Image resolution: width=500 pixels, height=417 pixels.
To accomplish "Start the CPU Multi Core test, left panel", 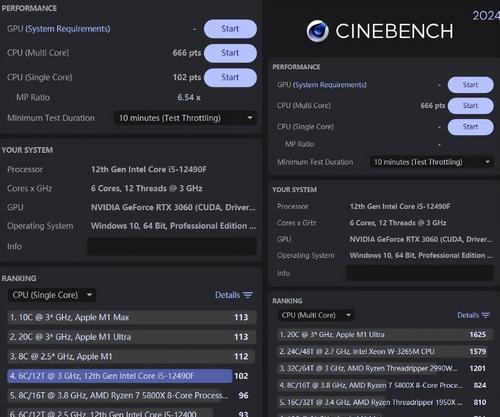I will click(x=230, y=53).
